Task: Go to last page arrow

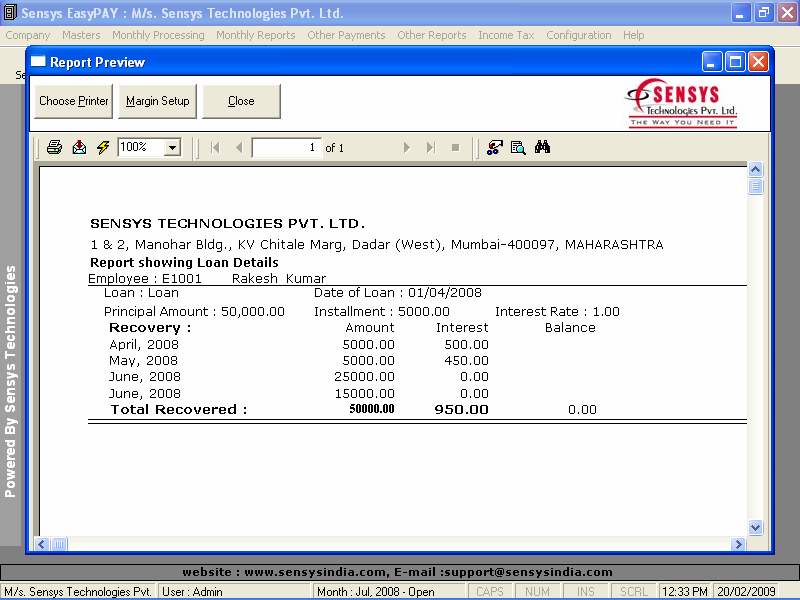Action: coord(431,148)
